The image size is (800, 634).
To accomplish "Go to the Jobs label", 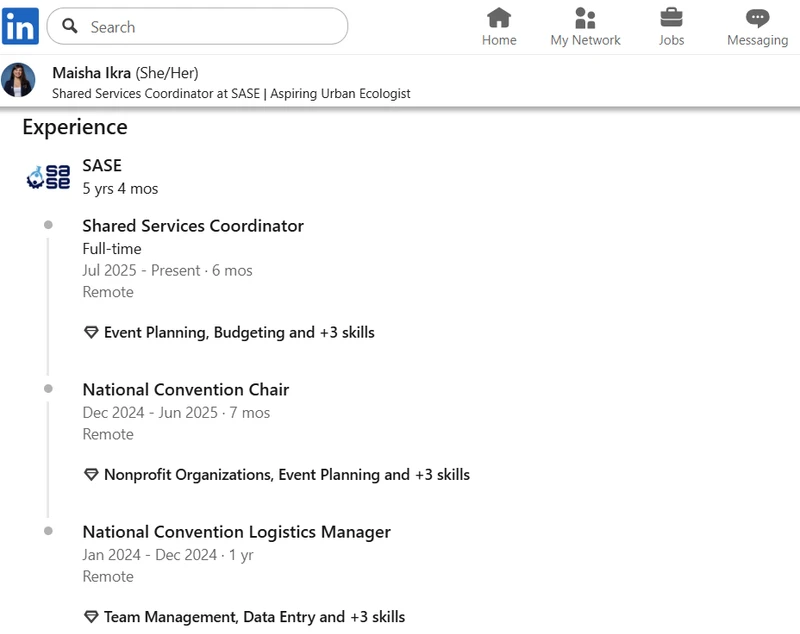I will click(671, 40).
